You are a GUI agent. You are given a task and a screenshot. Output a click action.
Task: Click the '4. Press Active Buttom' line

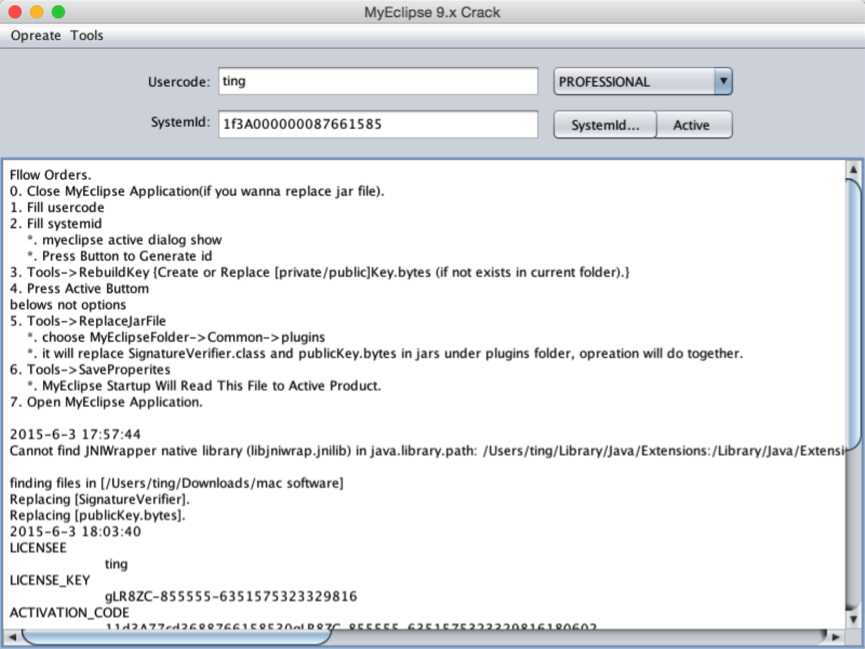tap(79, 289)
